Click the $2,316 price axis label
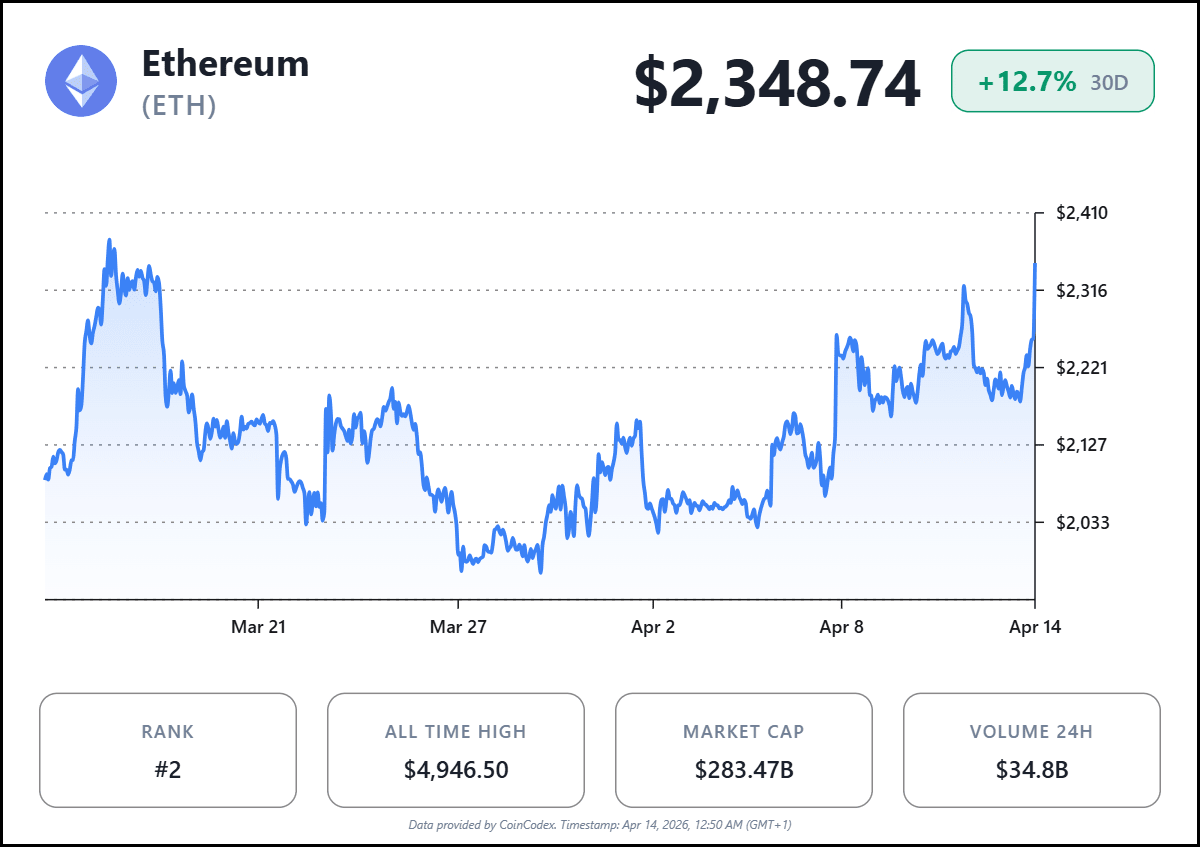The height and width of the screenshot is (847, 1200). pos(1082,291)
